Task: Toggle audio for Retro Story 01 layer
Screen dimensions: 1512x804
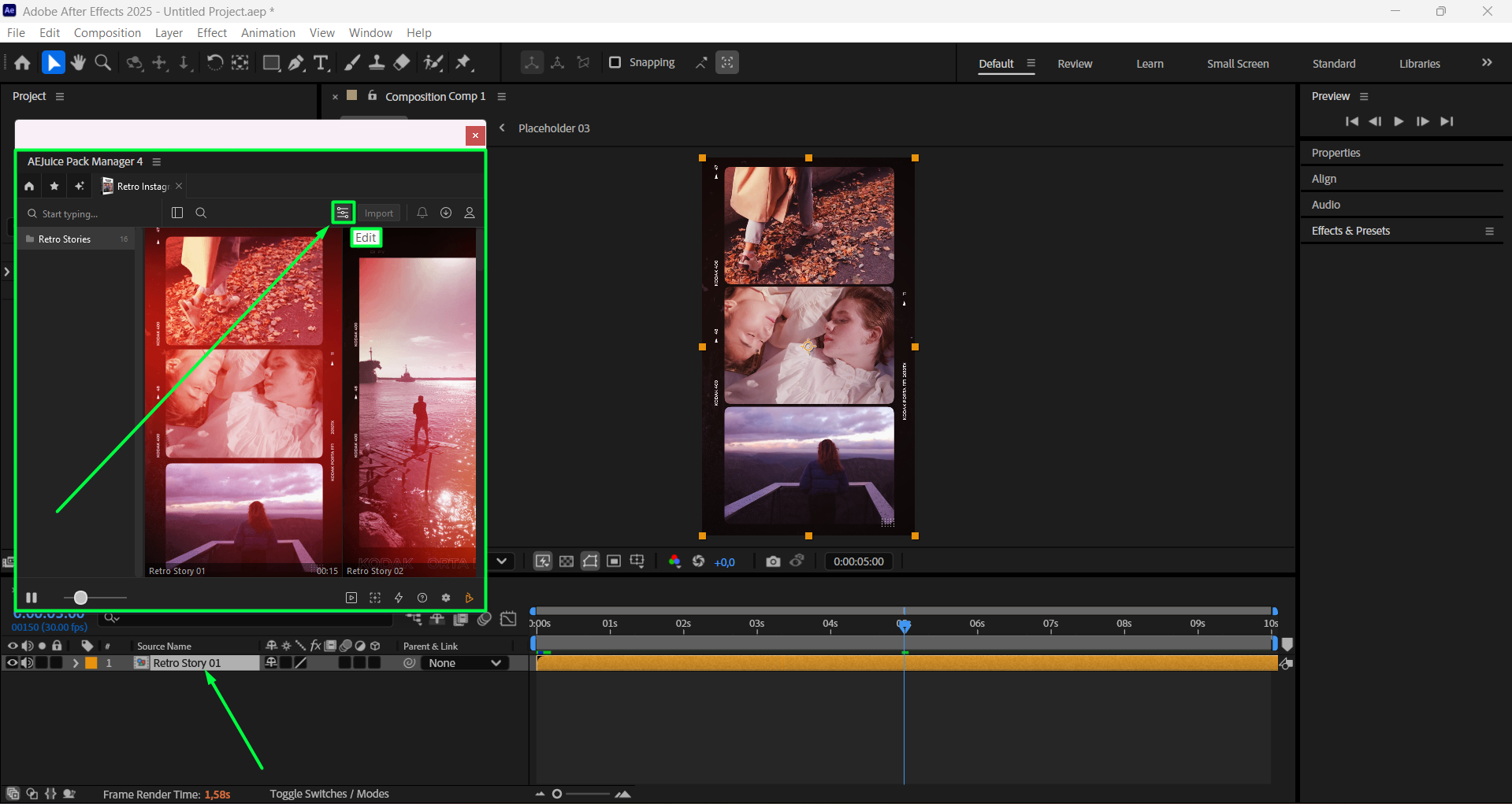Action: click(28, 663)
